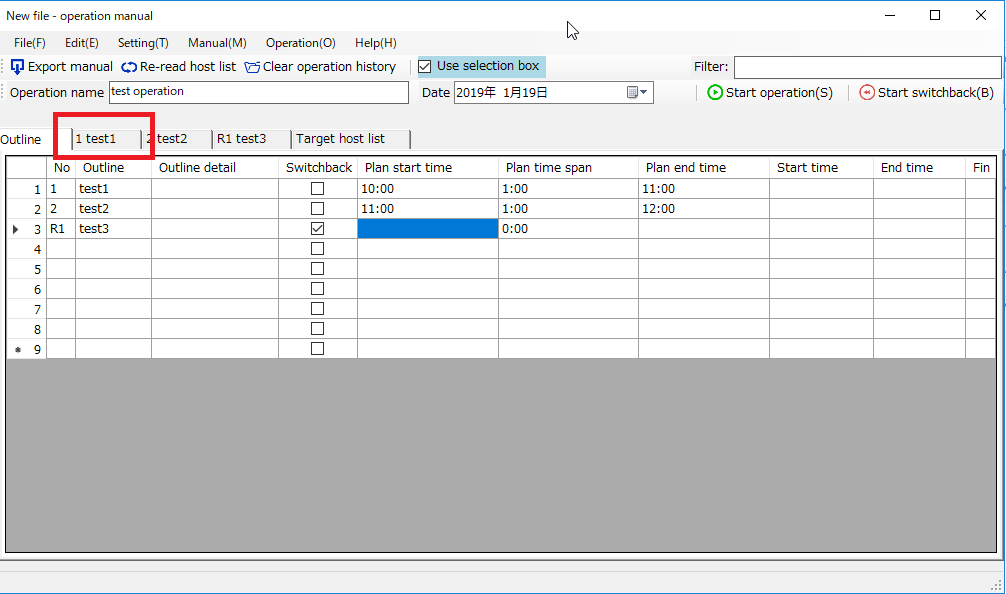Screen dimensions: 1006x594
Task: Open the File(F) menu
Action: [x=30, y=43]
